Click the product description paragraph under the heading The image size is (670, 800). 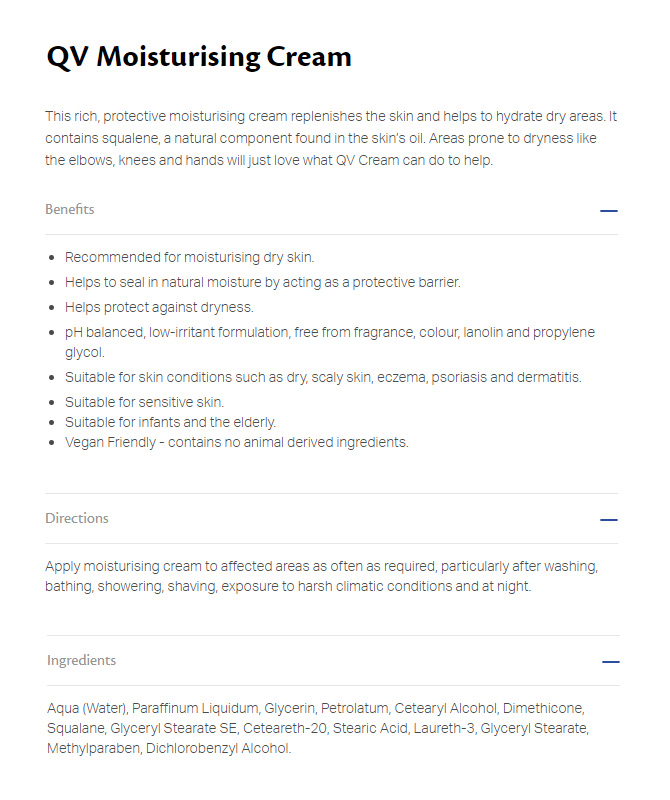coord(331,138)
